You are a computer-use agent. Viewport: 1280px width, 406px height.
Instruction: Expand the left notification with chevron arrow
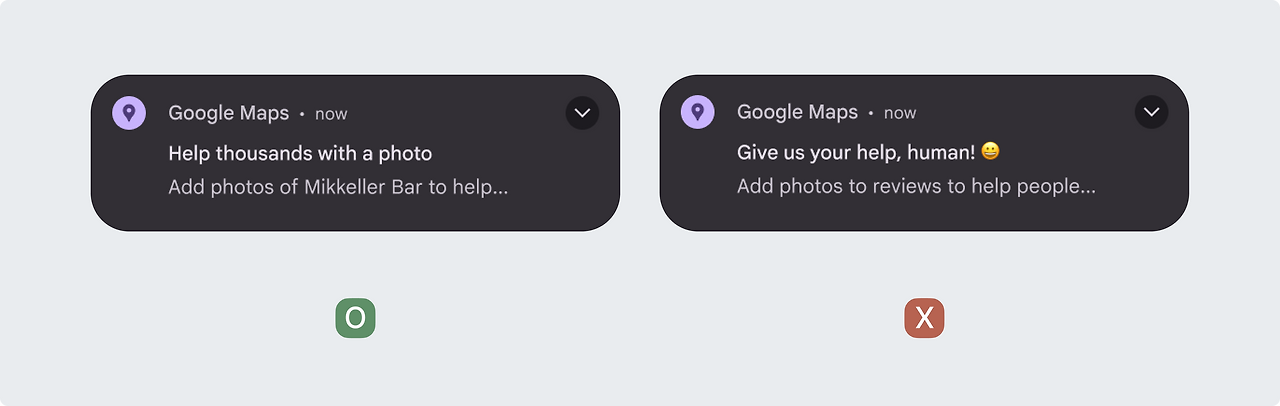click(582, 112)
